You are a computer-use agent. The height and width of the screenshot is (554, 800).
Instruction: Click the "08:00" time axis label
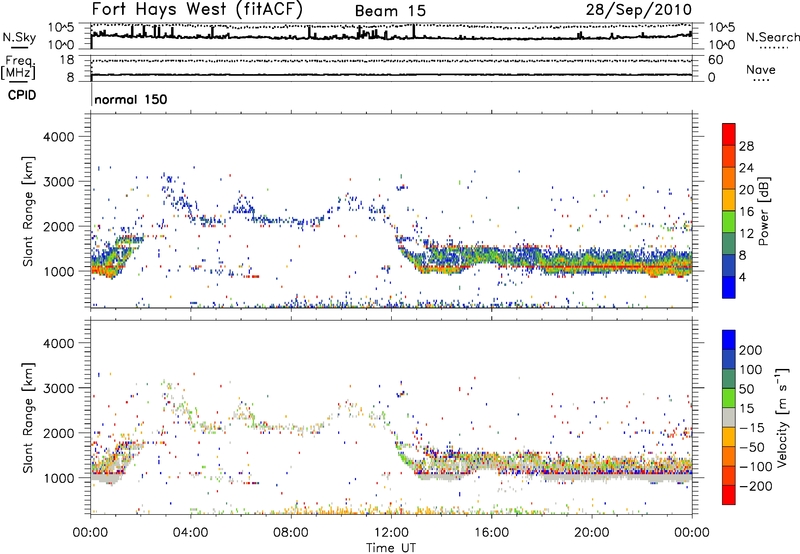(x=291, y=533)
